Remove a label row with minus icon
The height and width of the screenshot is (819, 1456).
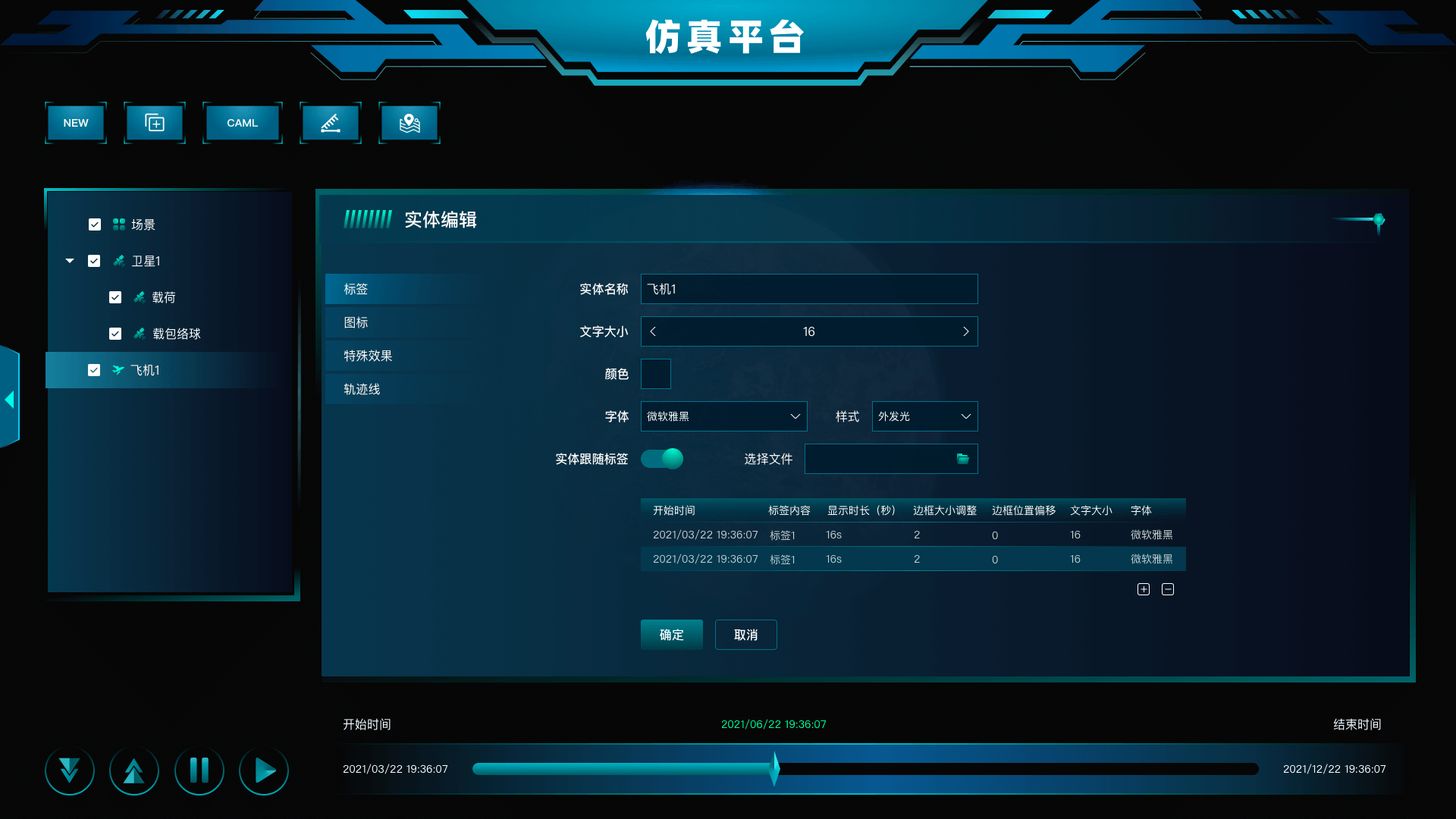tap(1168, 589)
